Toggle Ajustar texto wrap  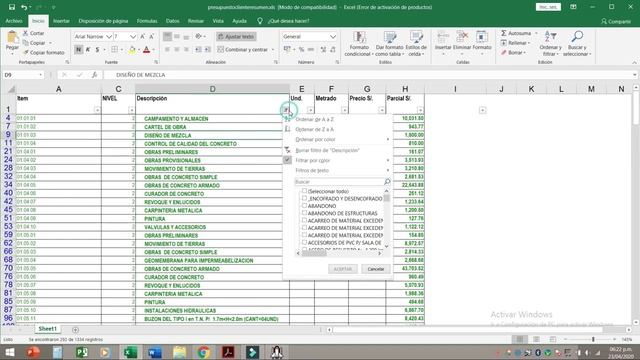pos(236,37)
